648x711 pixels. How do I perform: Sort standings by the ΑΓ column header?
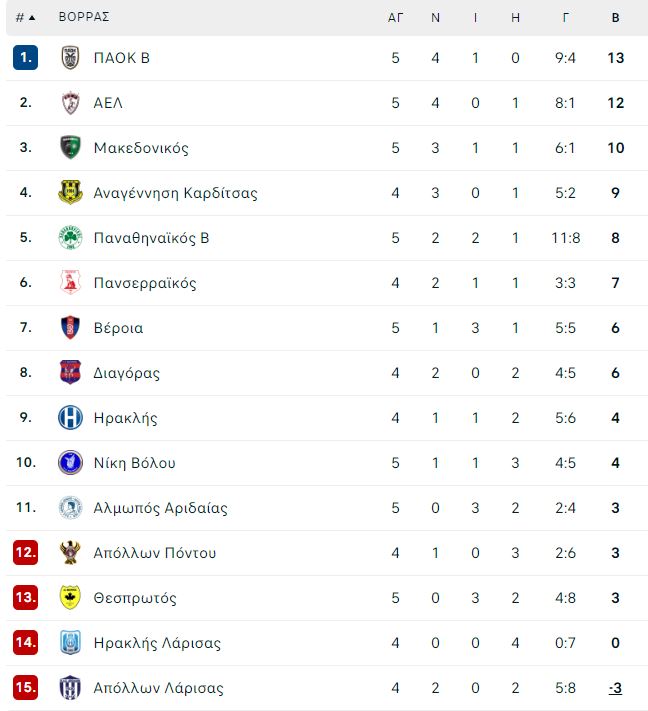(395, 18)
